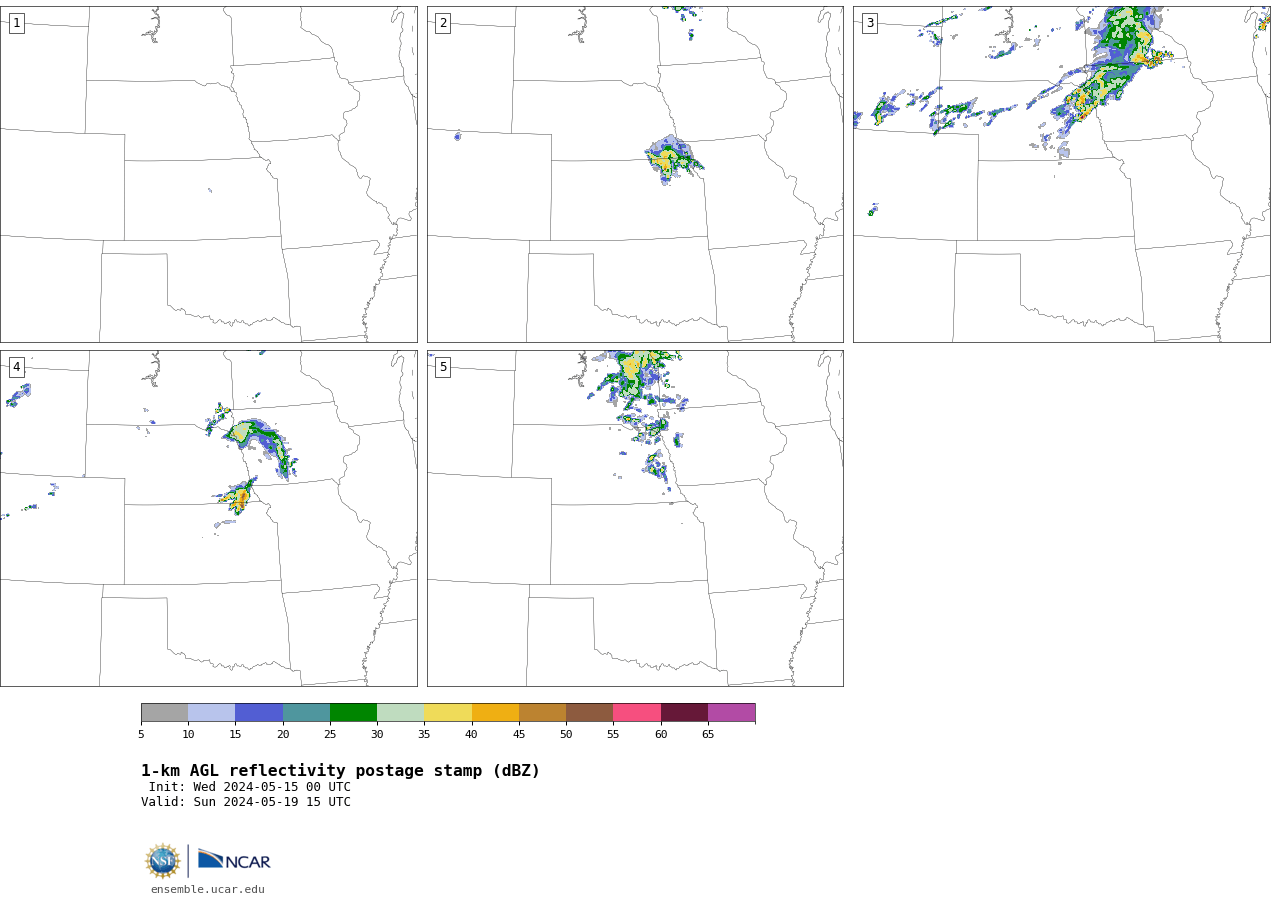Screen dimensions: 1280x901
Task: Click the purple 65+ dBZ swatch
Action: click(x=731, y=712)
